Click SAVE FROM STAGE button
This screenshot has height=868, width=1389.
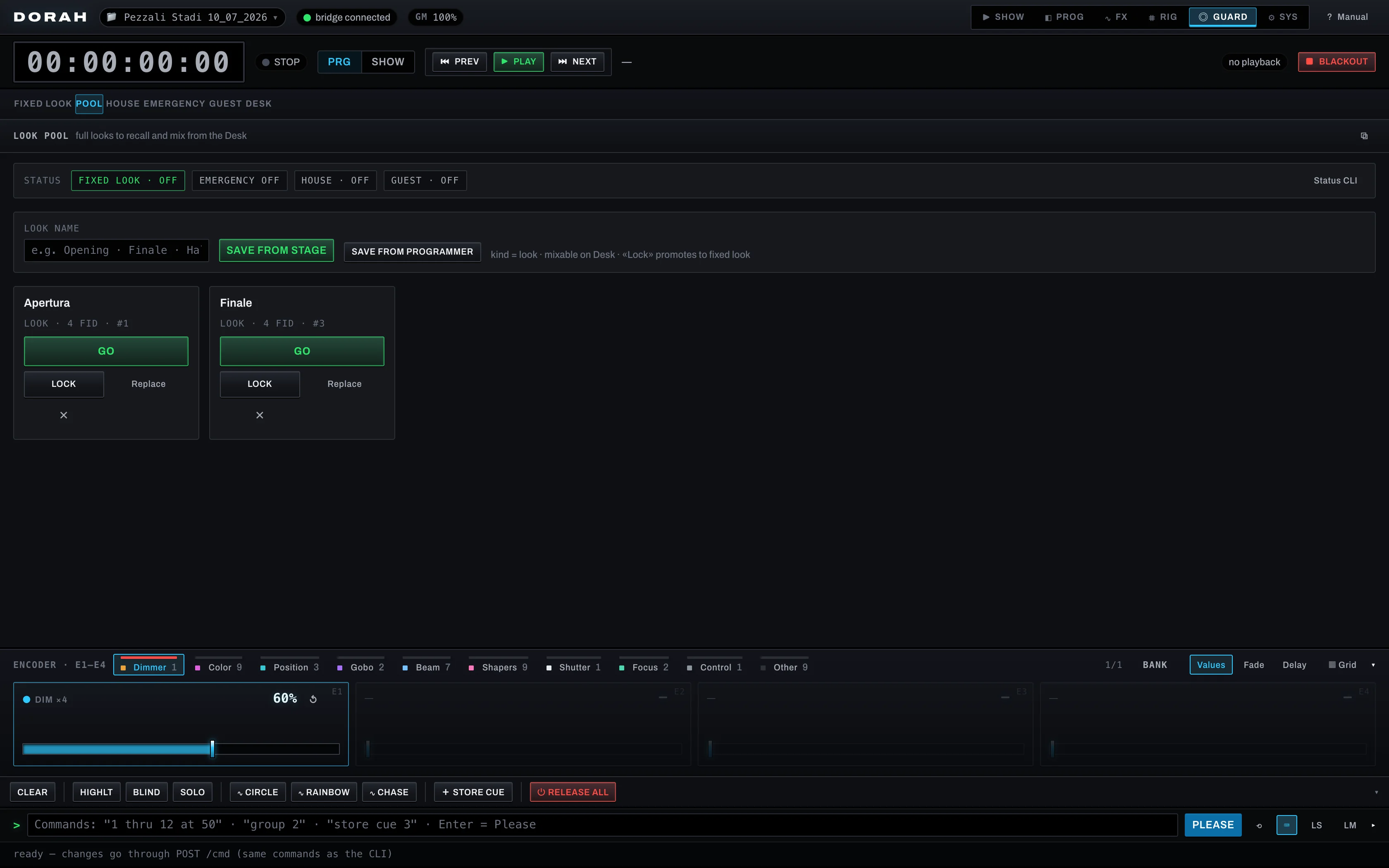point(276,250)
